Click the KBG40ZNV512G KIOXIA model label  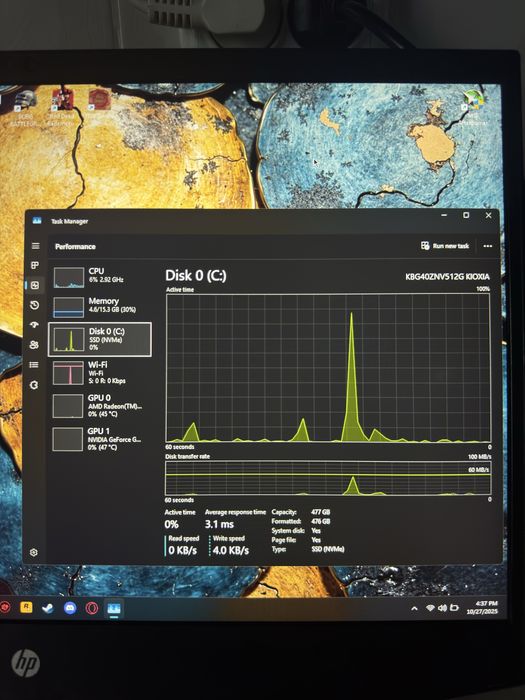447,277
